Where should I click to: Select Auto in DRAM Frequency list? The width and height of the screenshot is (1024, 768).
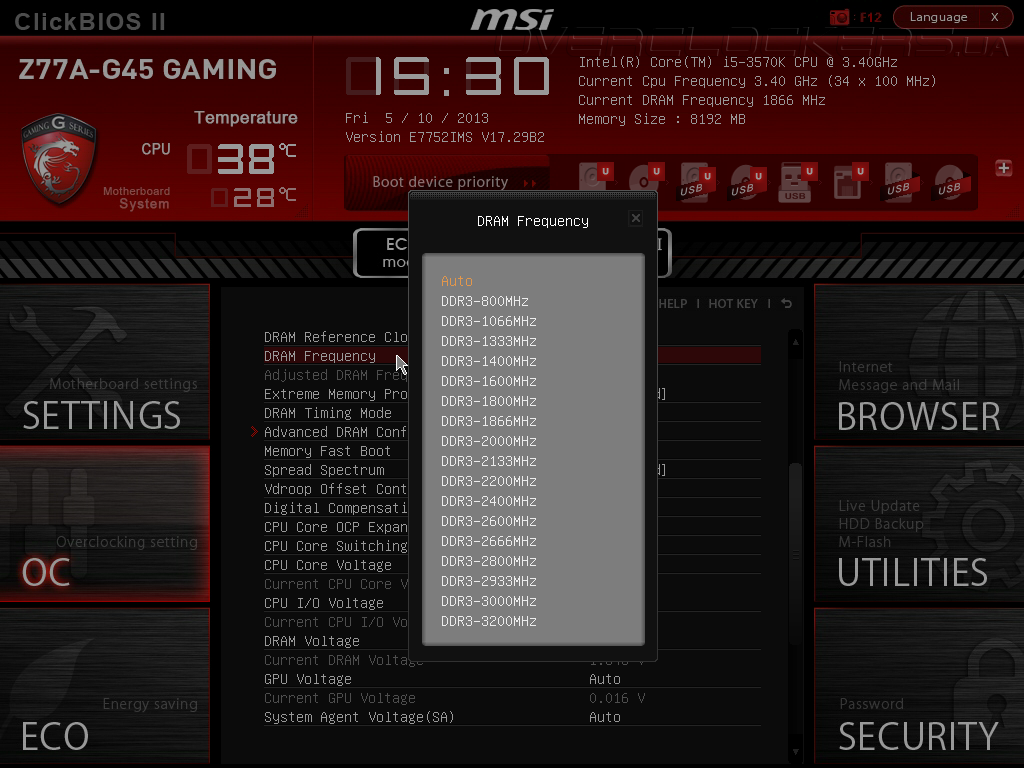click(x=456, y=281)
